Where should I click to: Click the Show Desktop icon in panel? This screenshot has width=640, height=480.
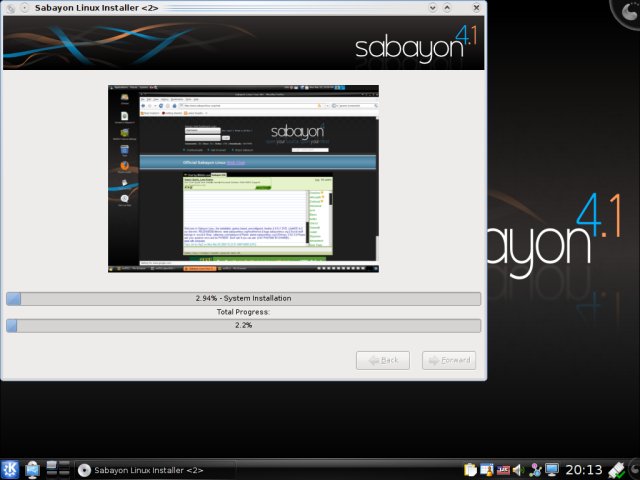click(x=32, y=470)
